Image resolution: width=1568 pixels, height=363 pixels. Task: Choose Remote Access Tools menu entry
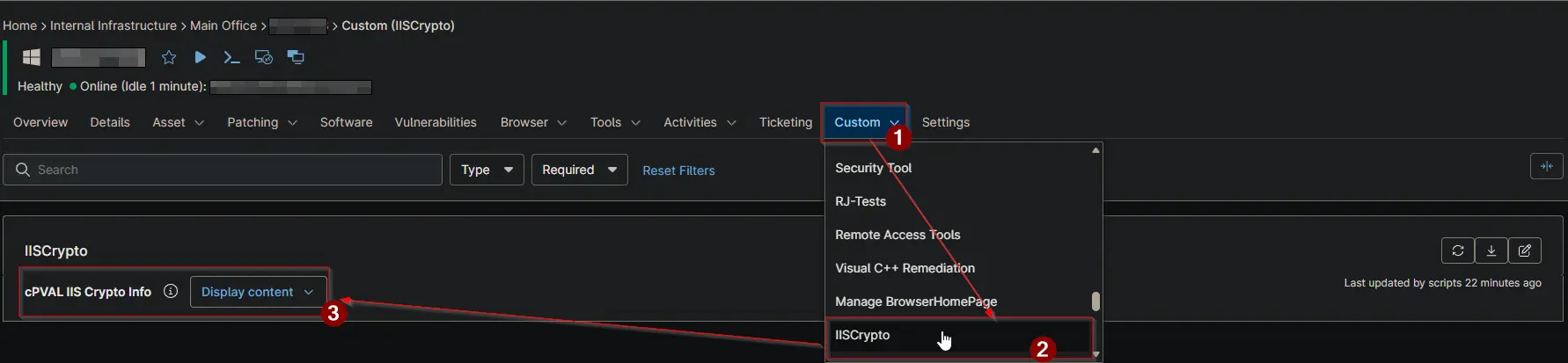pos(898,235)
